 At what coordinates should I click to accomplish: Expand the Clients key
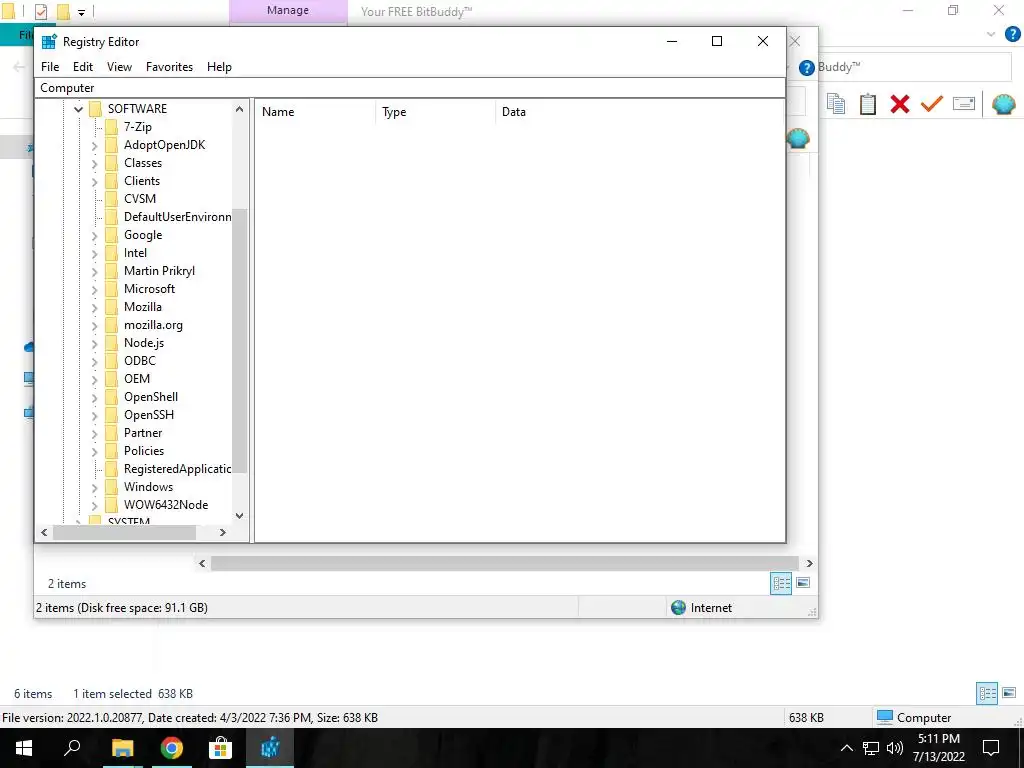tap(95, 182)
